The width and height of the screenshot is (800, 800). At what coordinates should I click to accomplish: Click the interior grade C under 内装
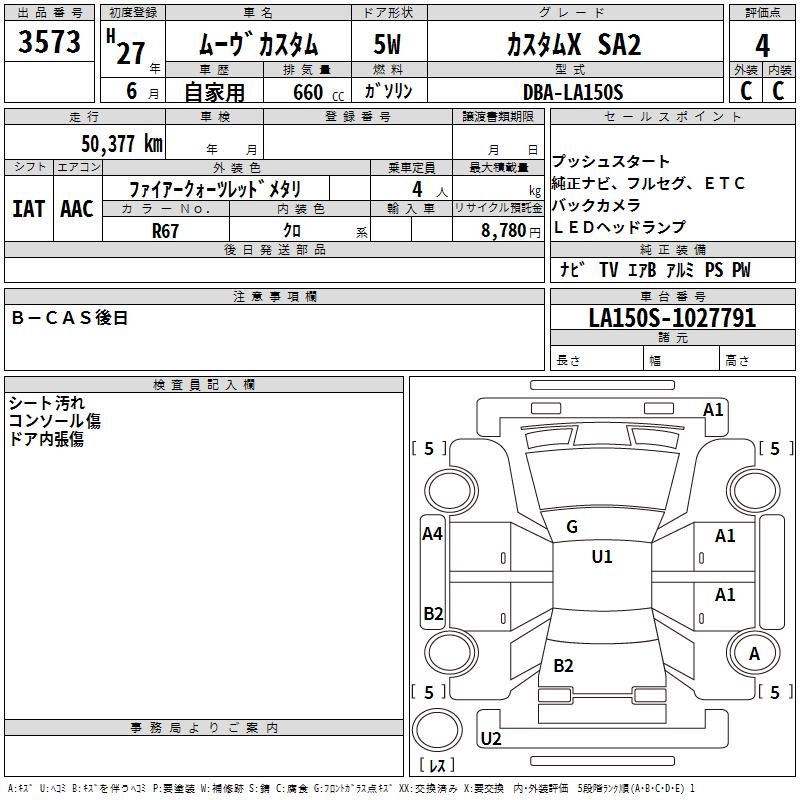pyautogui.click(x=779, y=91)
